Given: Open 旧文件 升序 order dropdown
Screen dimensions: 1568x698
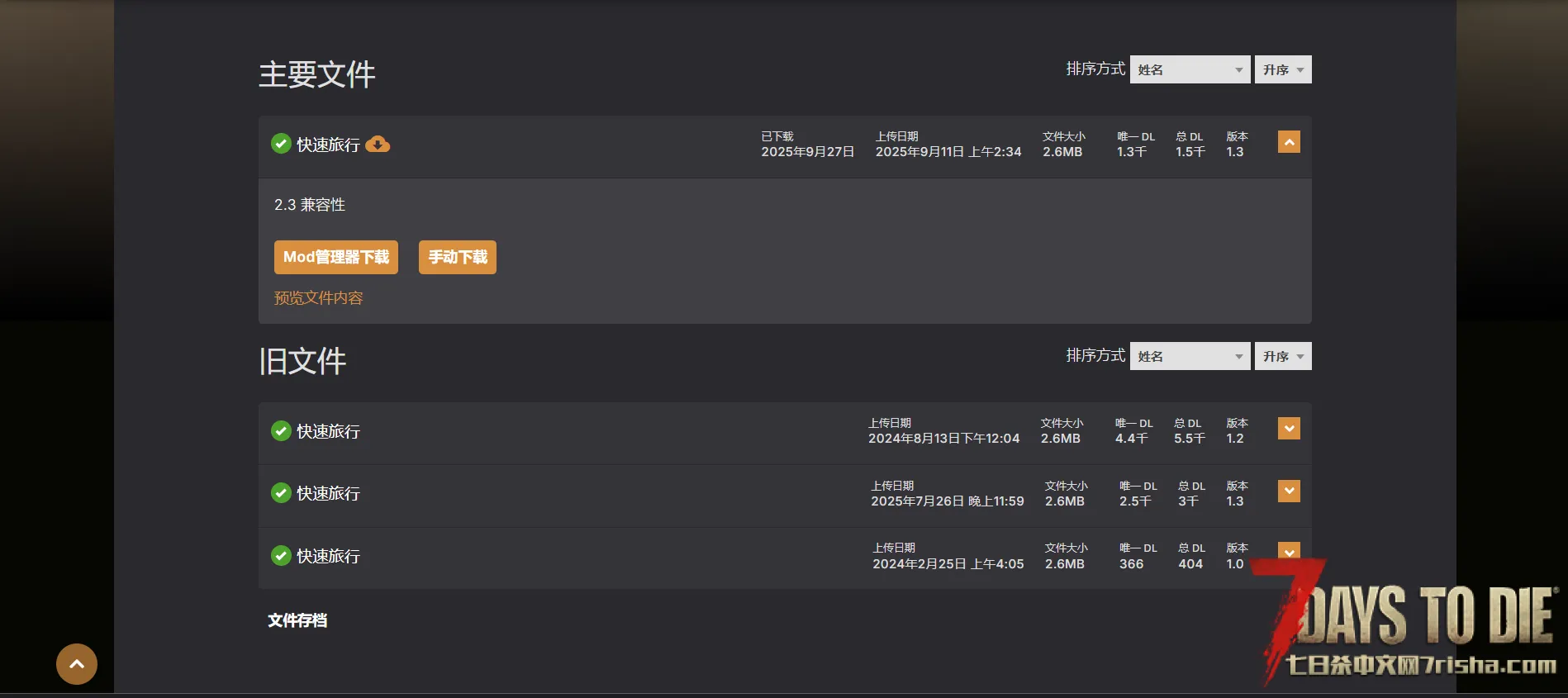Looking at the screenshot, I should tap(1282, 356).
